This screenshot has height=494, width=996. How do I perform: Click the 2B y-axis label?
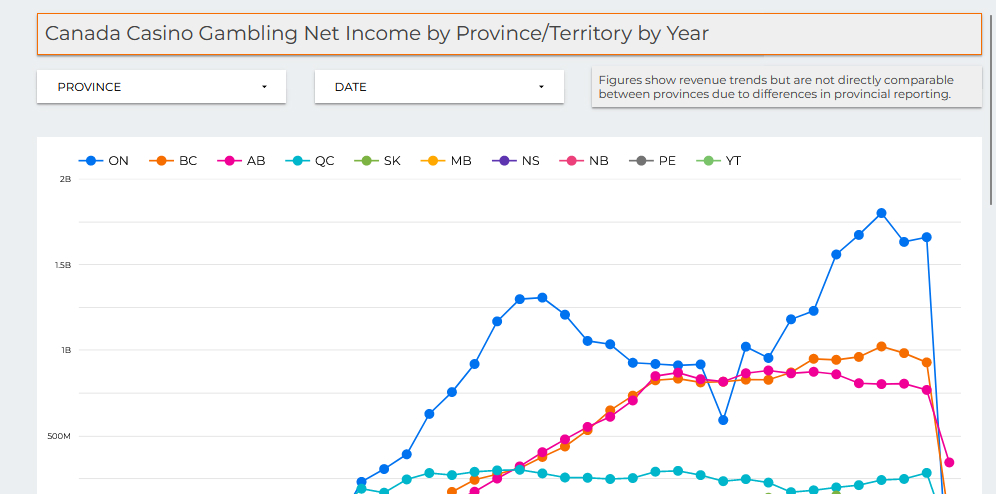pos(65,179)
